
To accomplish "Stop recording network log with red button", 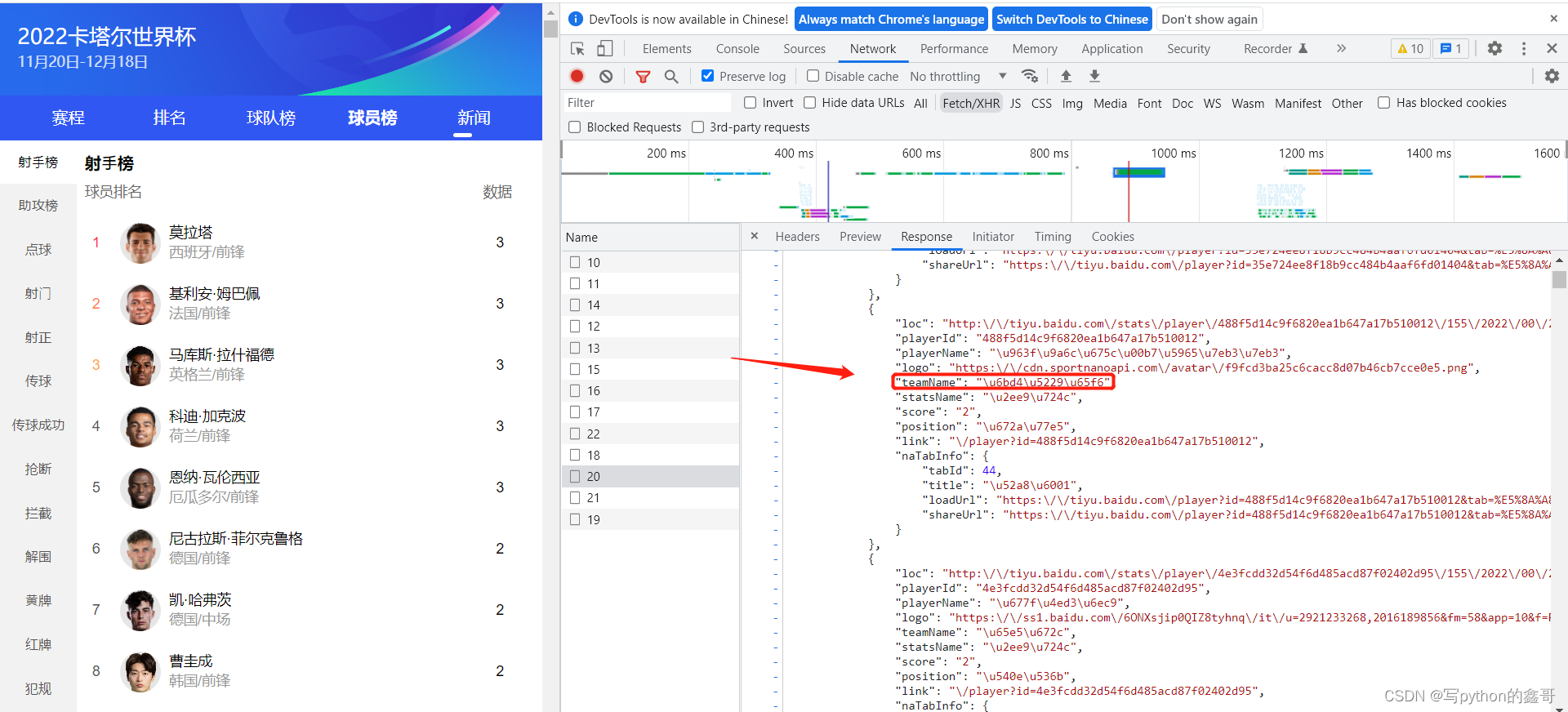I will [577, 76].
